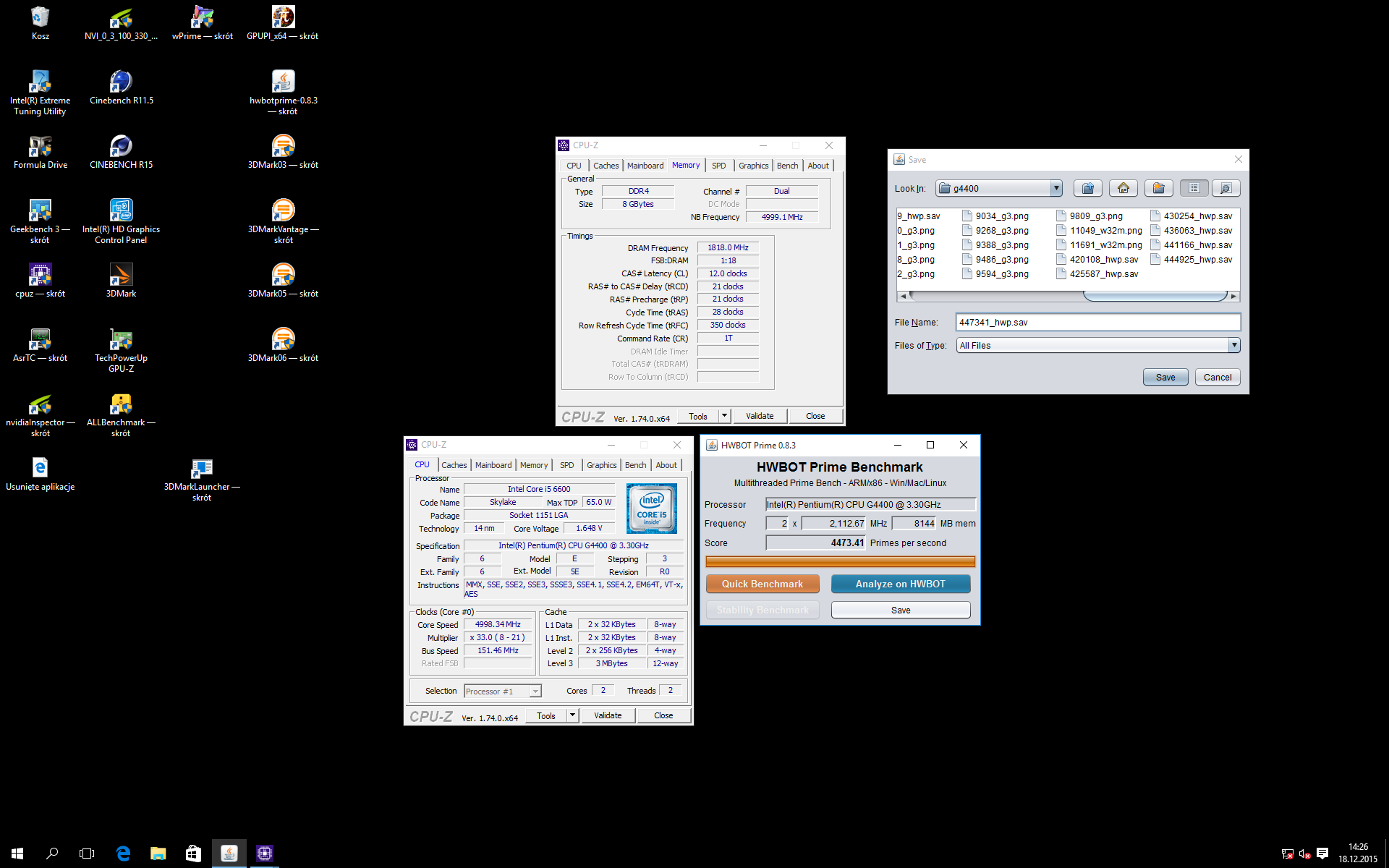Click the HWBOT Processor name field
1389x868 pixels.
click(x=870, y=504)
